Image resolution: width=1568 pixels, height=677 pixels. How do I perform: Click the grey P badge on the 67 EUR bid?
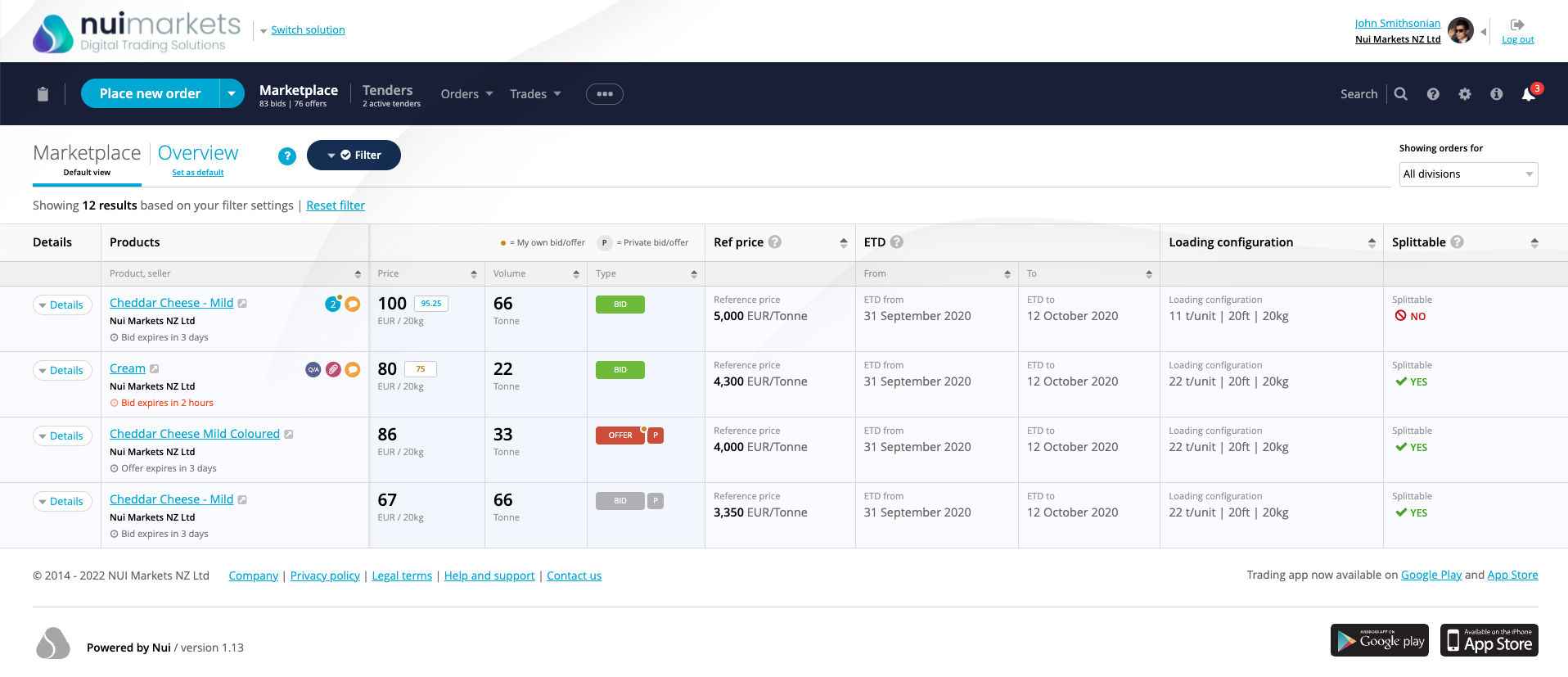point(656,501)
